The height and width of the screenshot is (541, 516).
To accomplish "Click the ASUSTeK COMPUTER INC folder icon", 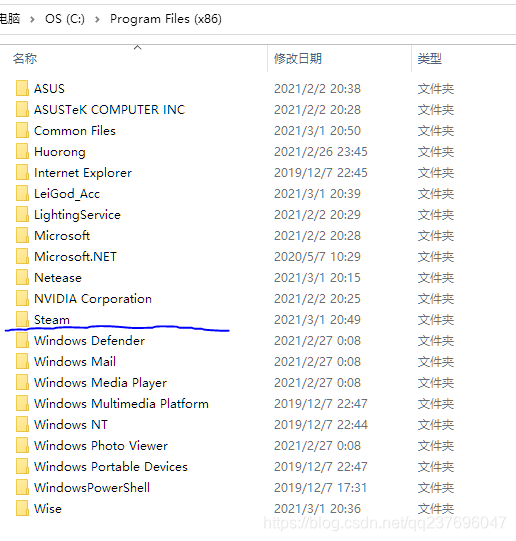I will tap(22, 109).
